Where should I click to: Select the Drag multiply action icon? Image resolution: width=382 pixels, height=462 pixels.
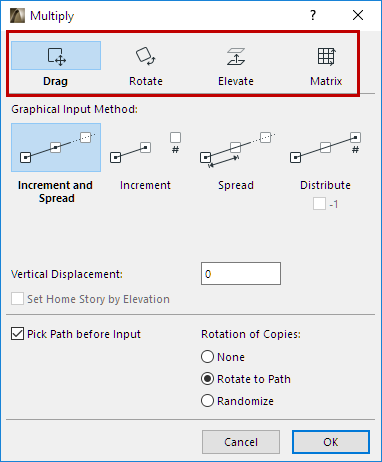pos(56,56)
